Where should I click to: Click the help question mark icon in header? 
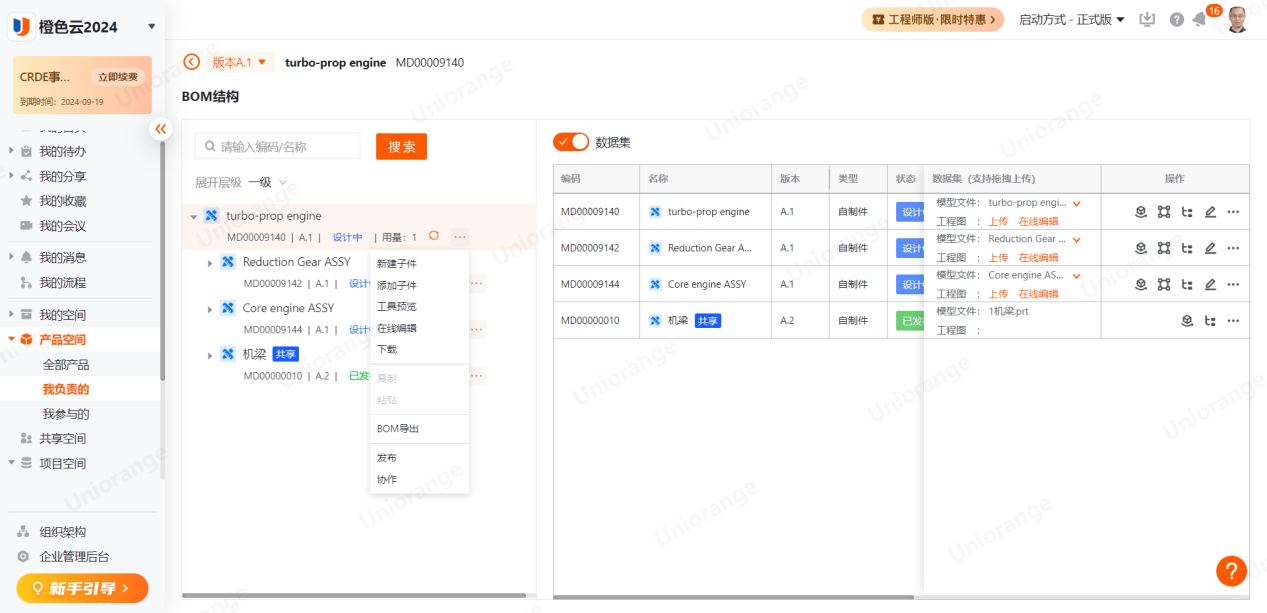1177,20
